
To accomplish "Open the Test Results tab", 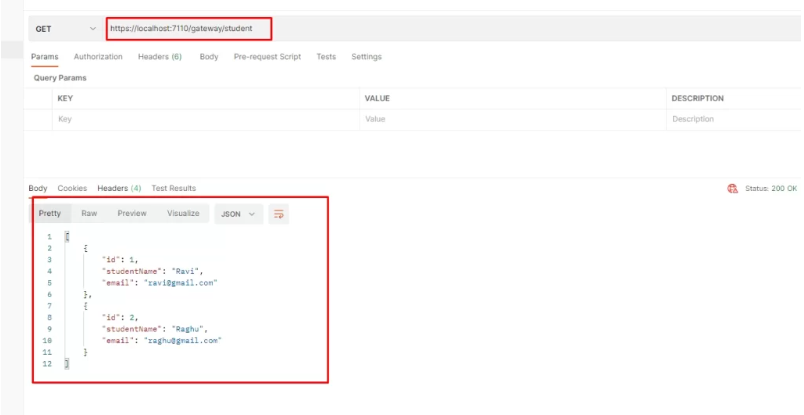I will click(173, 188).
